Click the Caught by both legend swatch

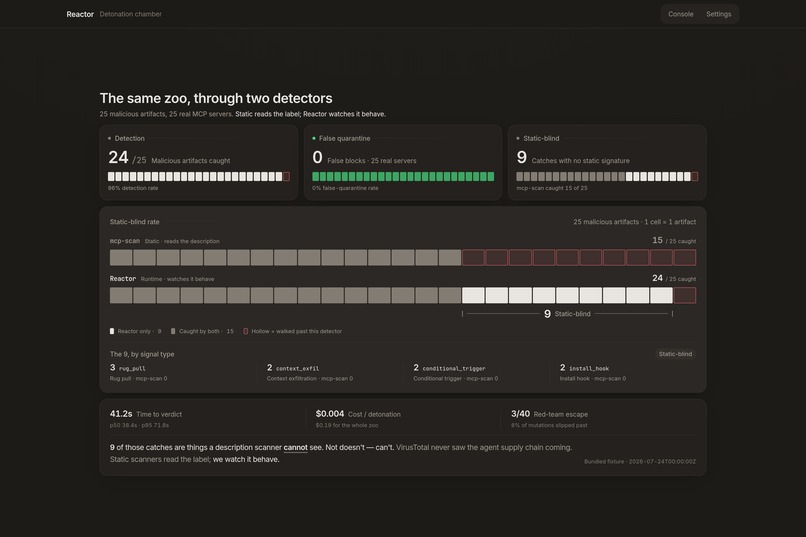tap(173, 331)
